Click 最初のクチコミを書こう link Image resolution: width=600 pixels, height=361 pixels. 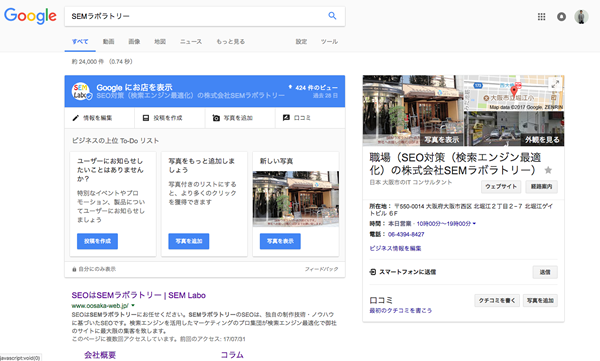pyautogui.click(x=401, y=310)
